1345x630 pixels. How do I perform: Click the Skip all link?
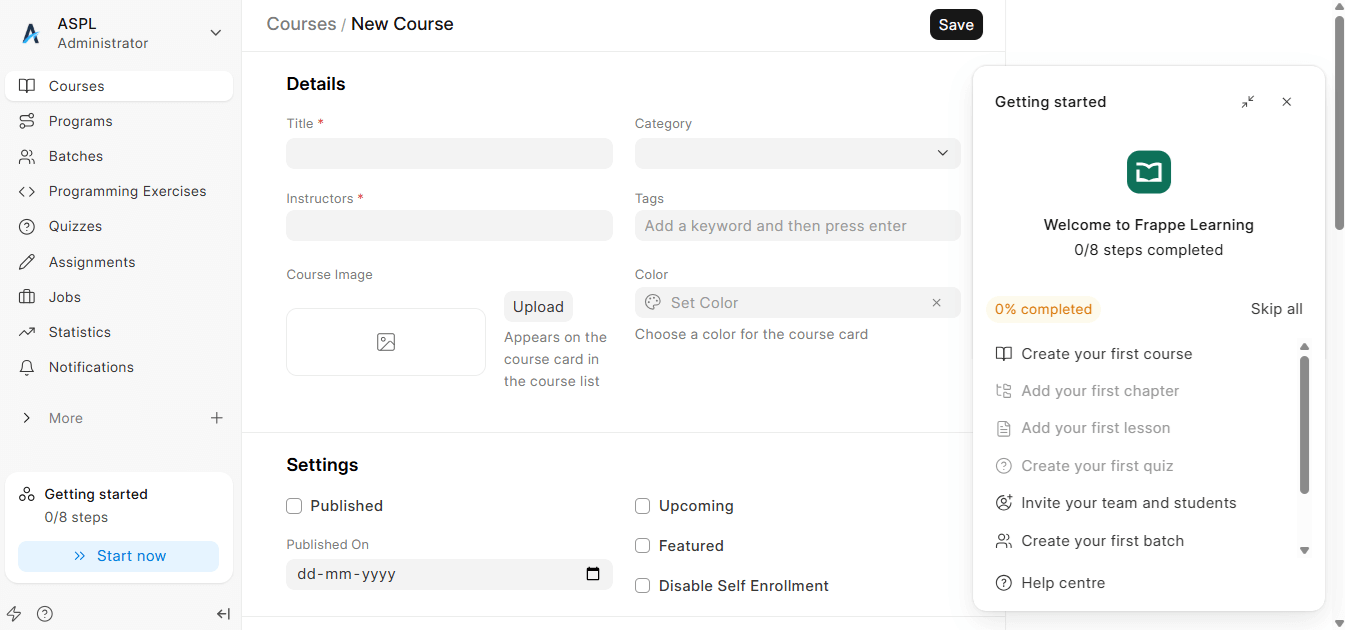1276,309
